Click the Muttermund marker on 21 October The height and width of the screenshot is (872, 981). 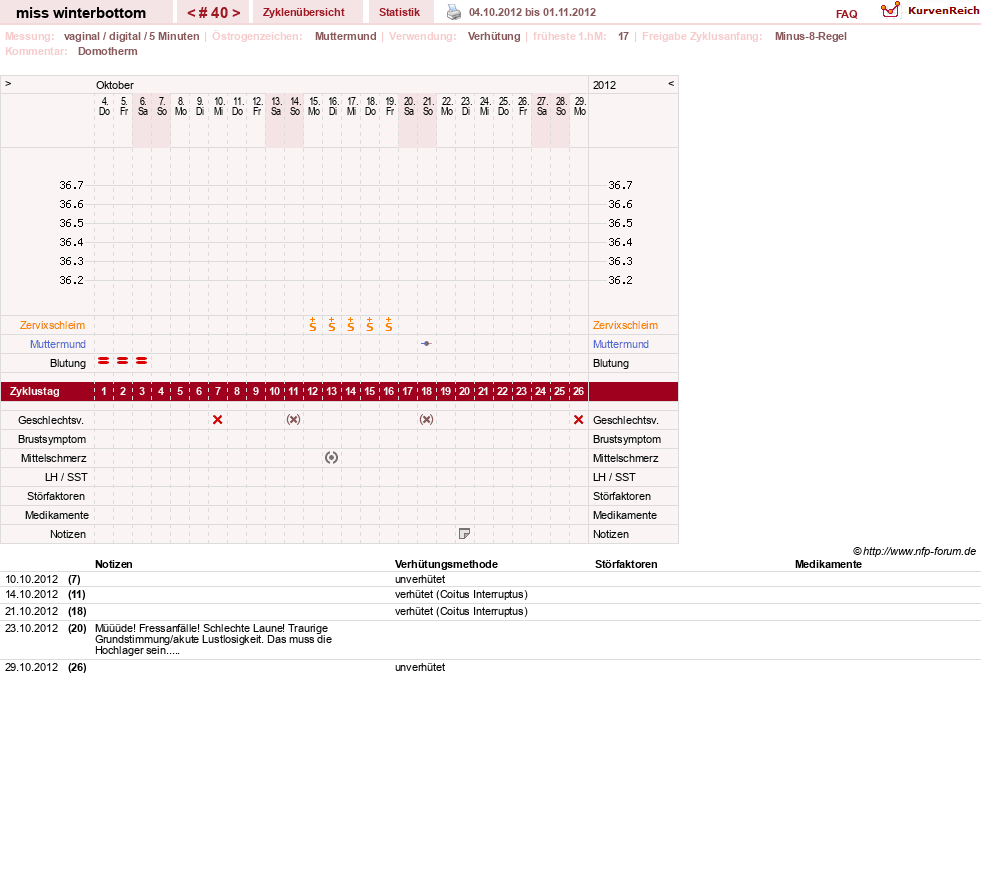click(426, 343)
